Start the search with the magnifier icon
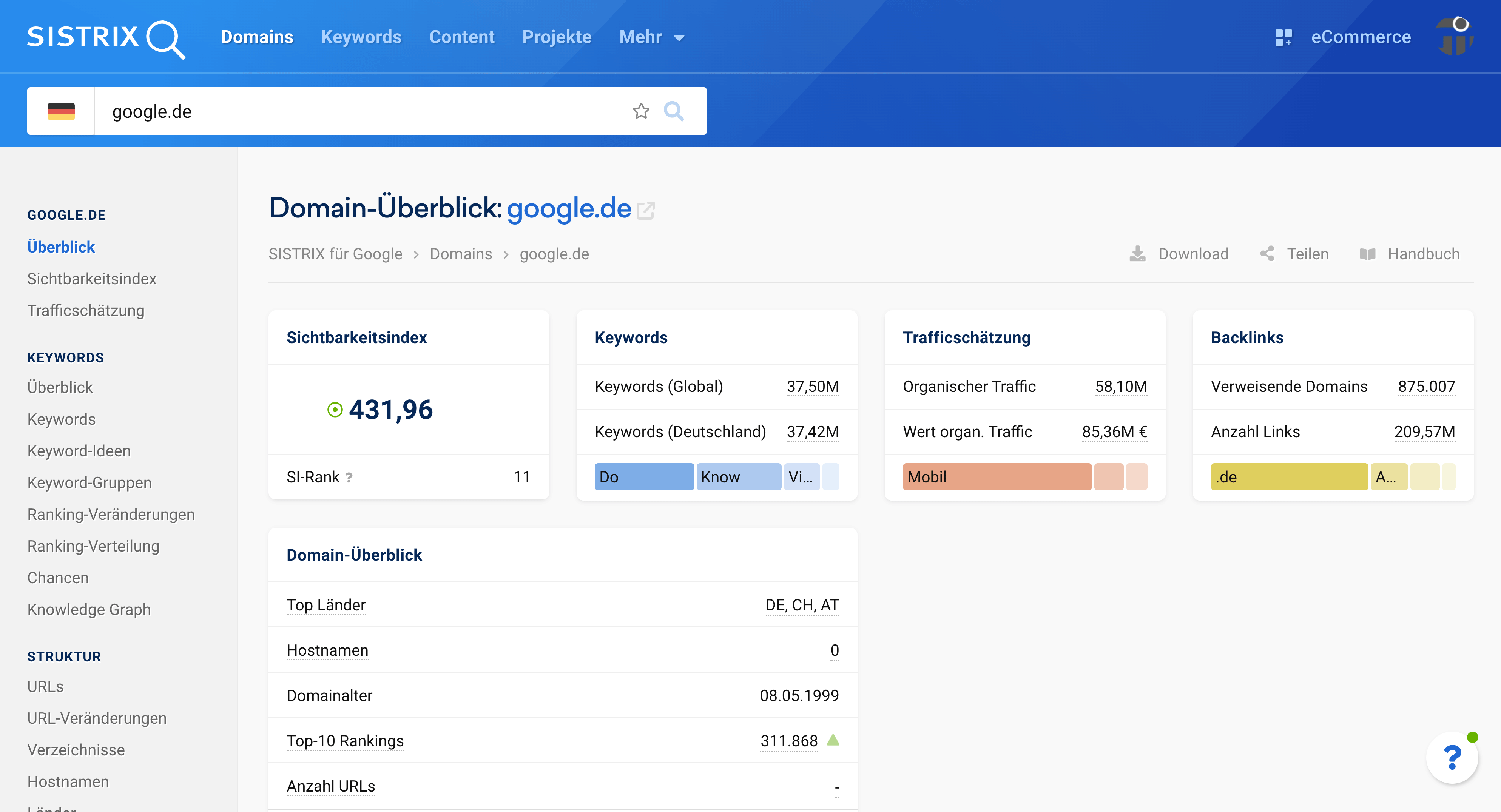Screen dimensions: 1501x812 [x=674, y=111]
